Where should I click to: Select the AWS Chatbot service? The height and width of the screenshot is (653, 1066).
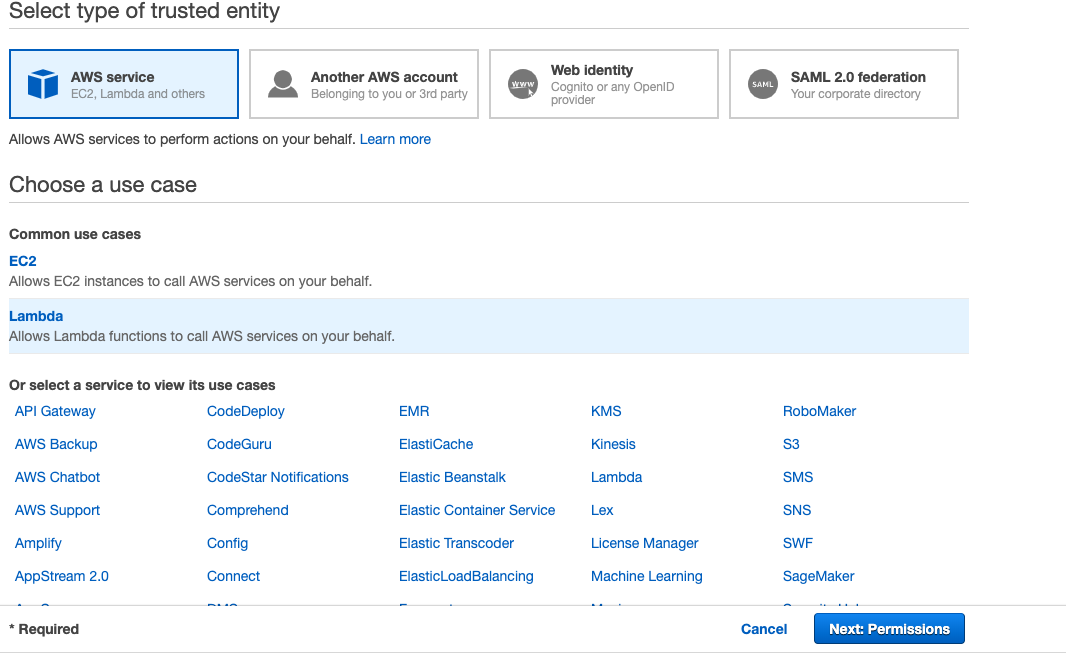[x=57, y=477]
